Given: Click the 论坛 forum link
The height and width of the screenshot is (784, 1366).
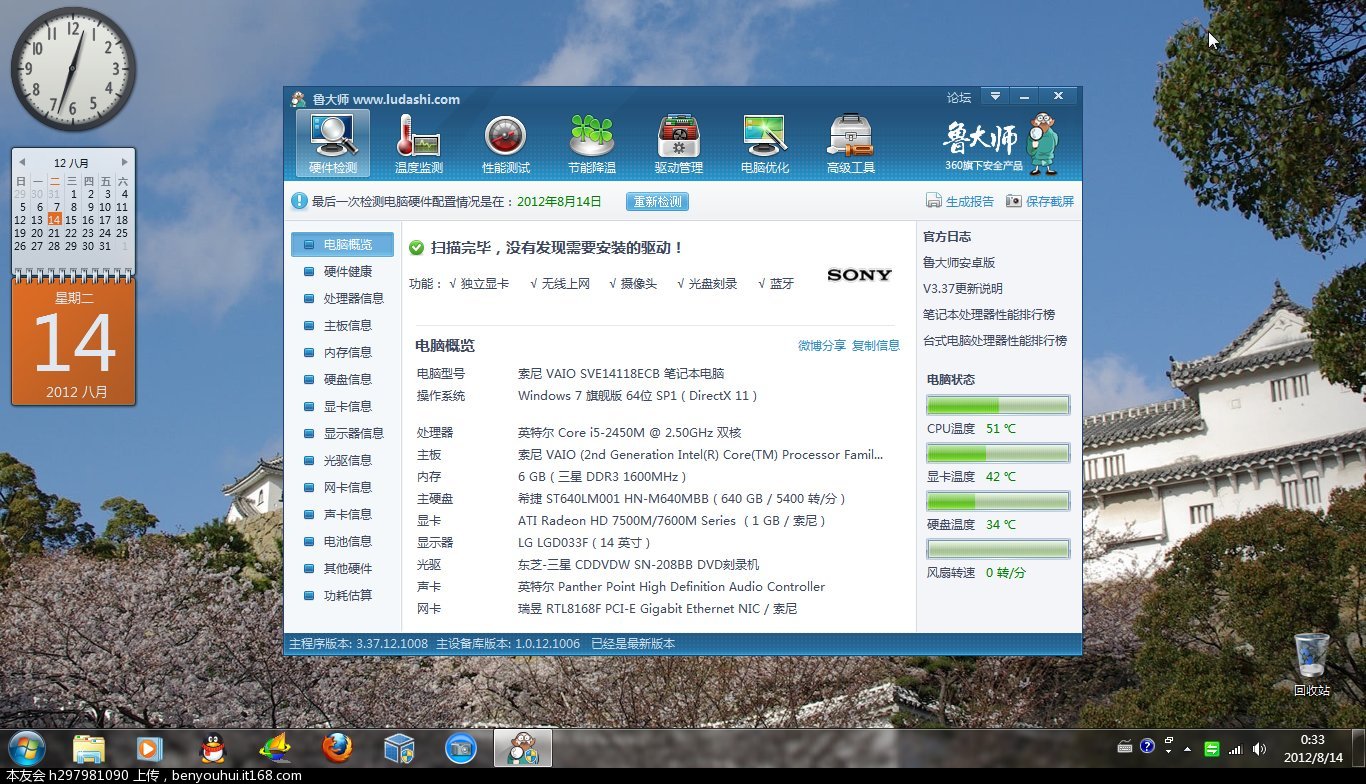Looking at the screenshot, I should pos(959,97).
